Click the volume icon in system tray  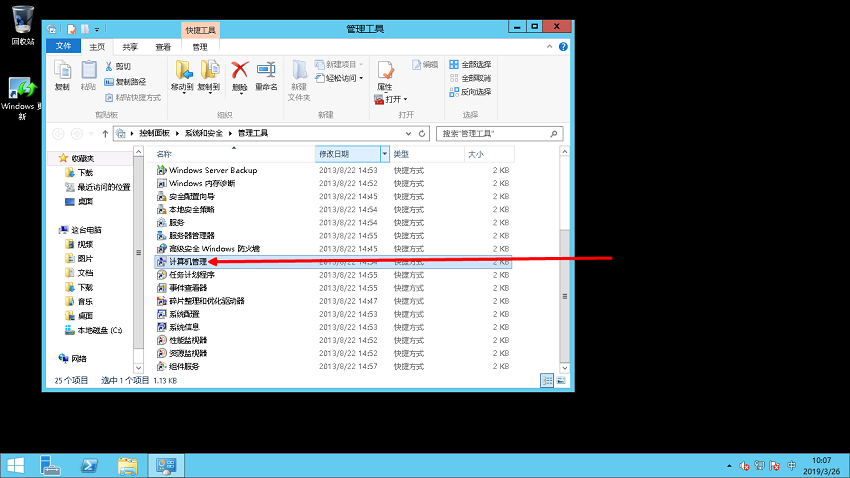(744, 466)
